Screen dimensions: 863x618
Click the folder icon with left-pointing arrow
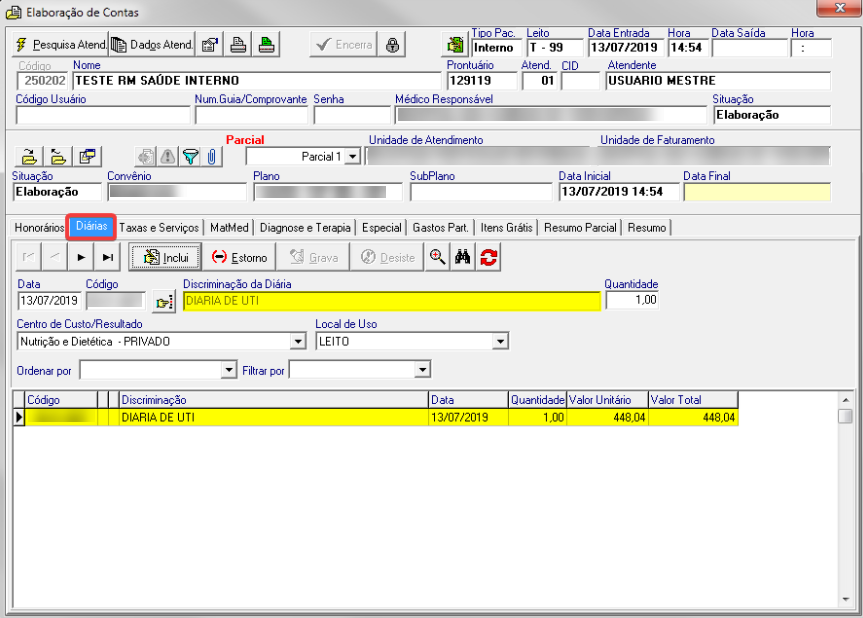[58, 157]
